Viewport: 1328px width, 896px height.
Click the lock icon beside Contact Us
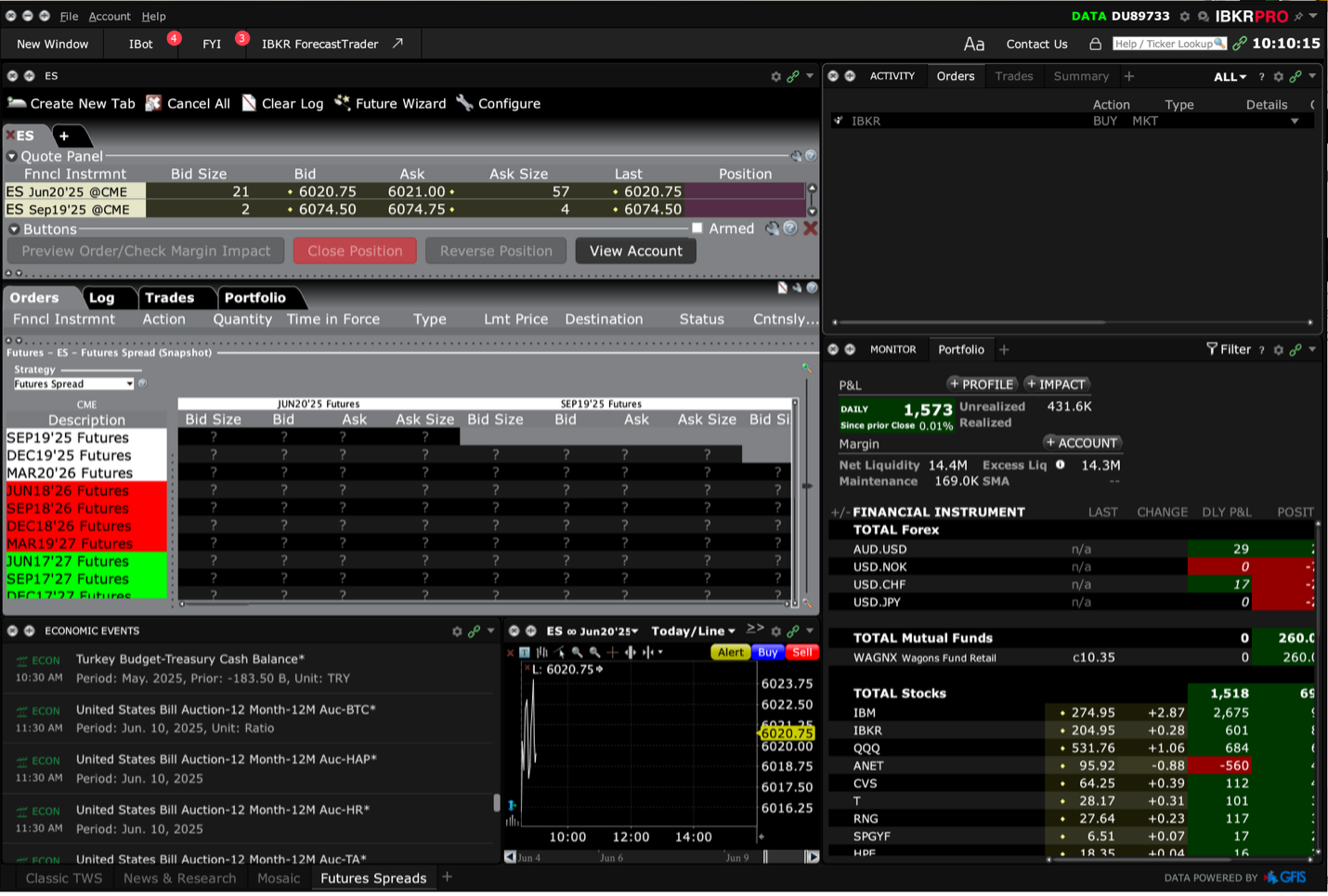(1095, 44)
